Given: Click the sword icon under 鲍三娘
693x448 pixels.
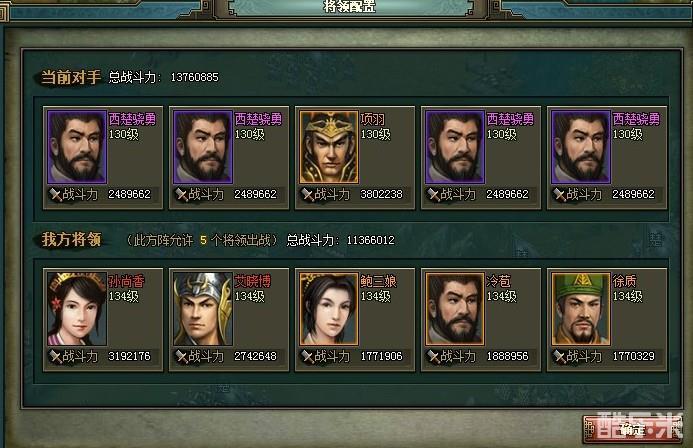Looking at the screenshot, I should [307, 357].
